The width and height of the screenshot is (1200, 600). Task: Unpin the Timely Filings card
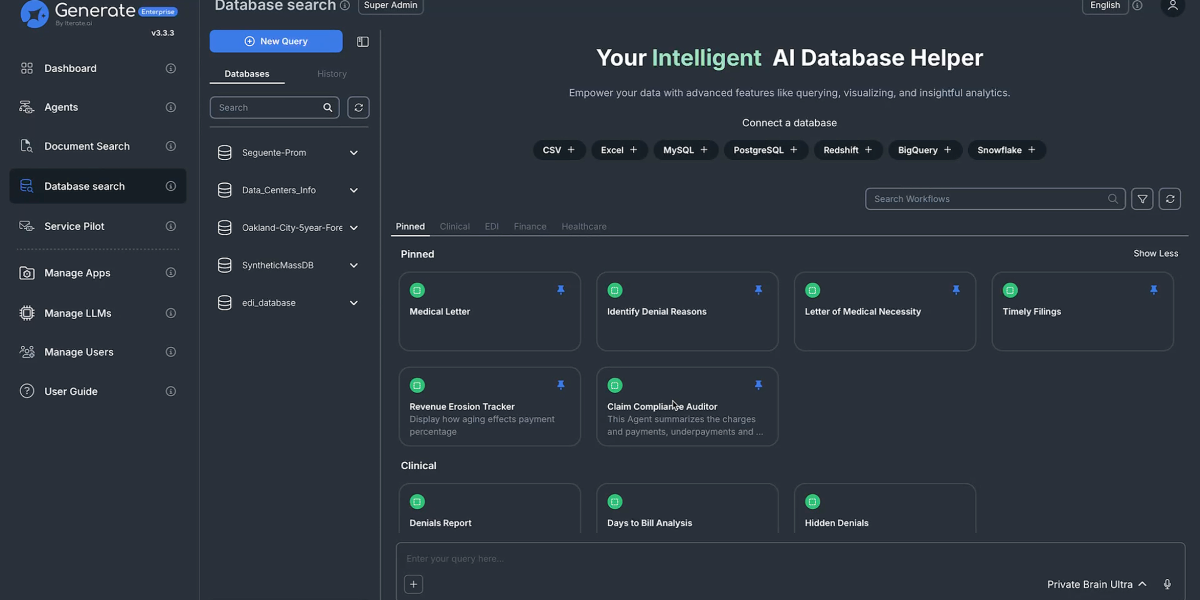coord(1154,288)
